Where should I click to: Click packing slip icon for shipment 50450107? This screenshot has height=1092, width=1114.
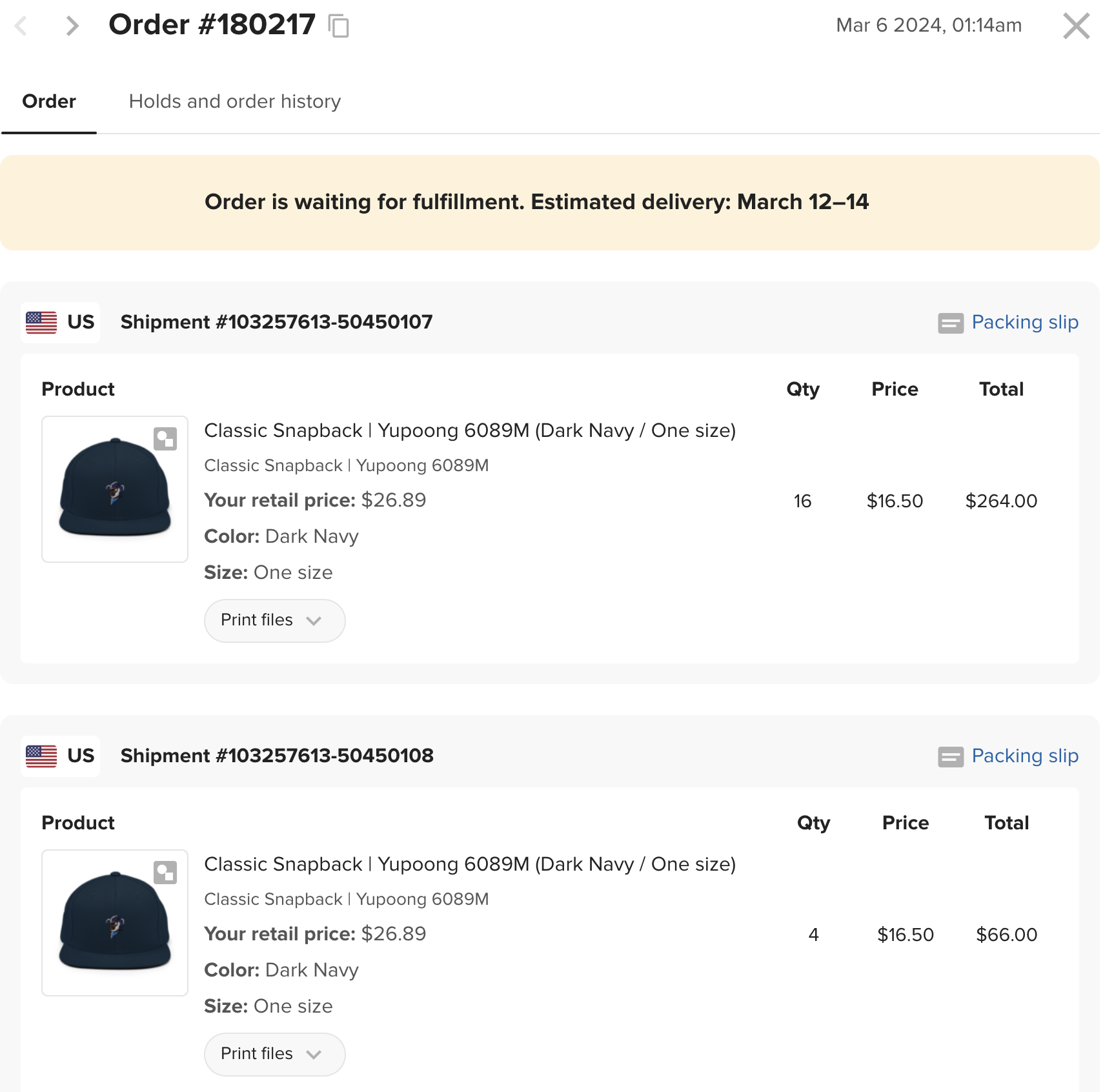click(x=950, y=323)
